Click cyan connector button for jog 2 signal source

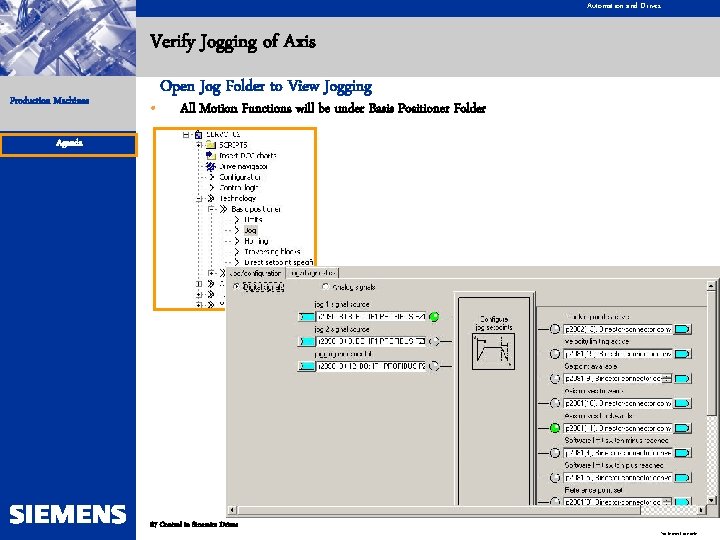tap(306, 341)
